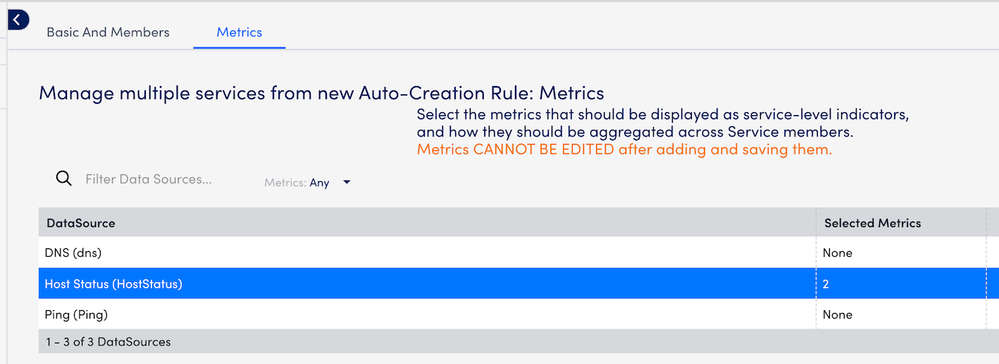Click the 1 - 3 of 3 DataSources footer
Viewport: 999px width, 364px height.
pos(108,342)
